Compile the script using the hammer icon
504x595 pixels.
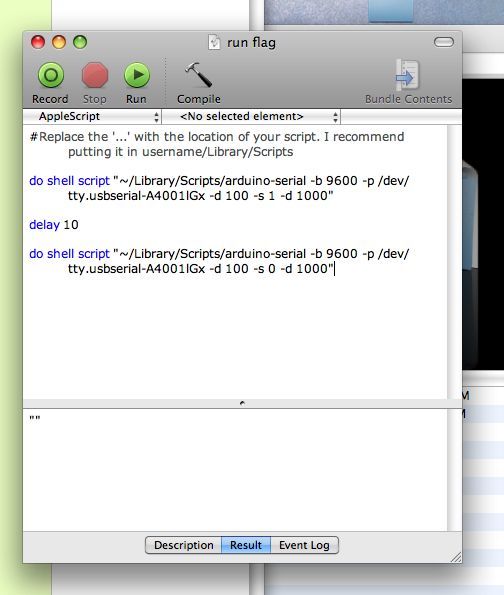(198, 75)
